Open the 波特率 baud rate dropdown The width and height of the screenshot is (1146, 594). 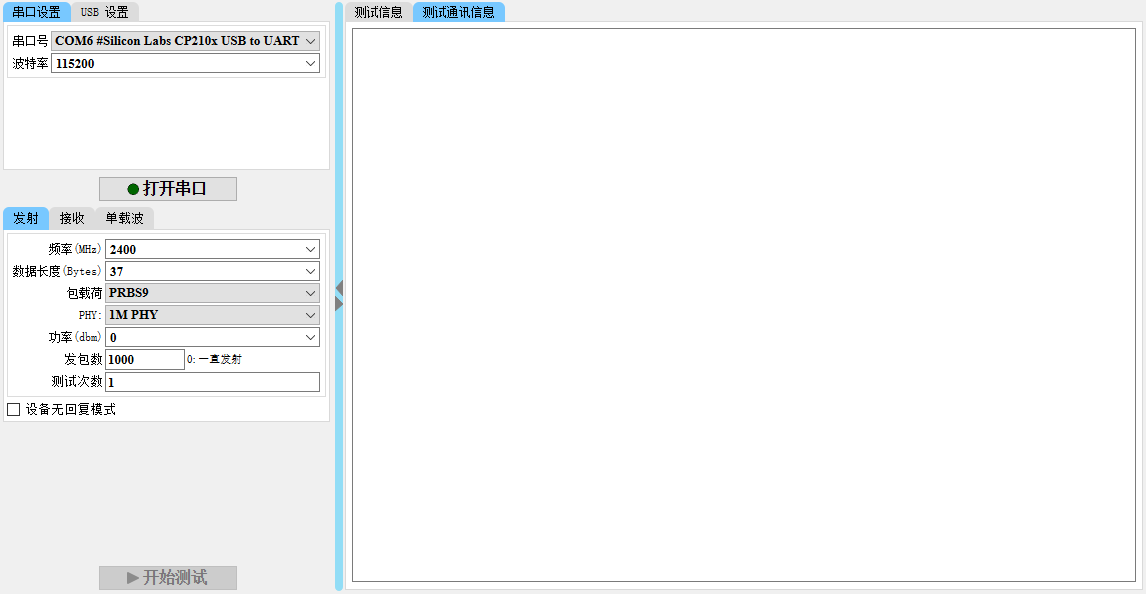[x=313, y=63]
